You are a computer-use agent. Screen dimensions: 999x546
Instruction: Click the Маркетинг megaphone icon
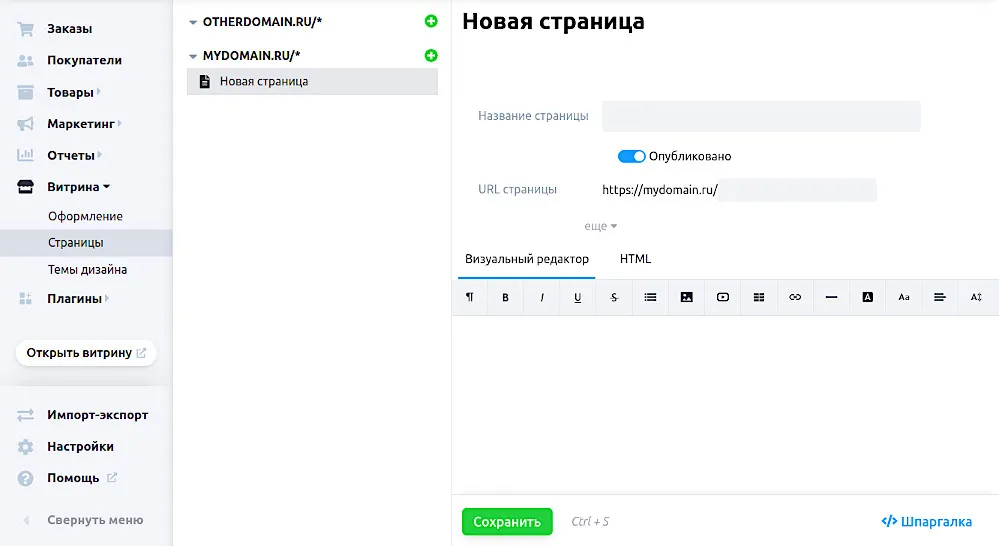click(25, 124)
